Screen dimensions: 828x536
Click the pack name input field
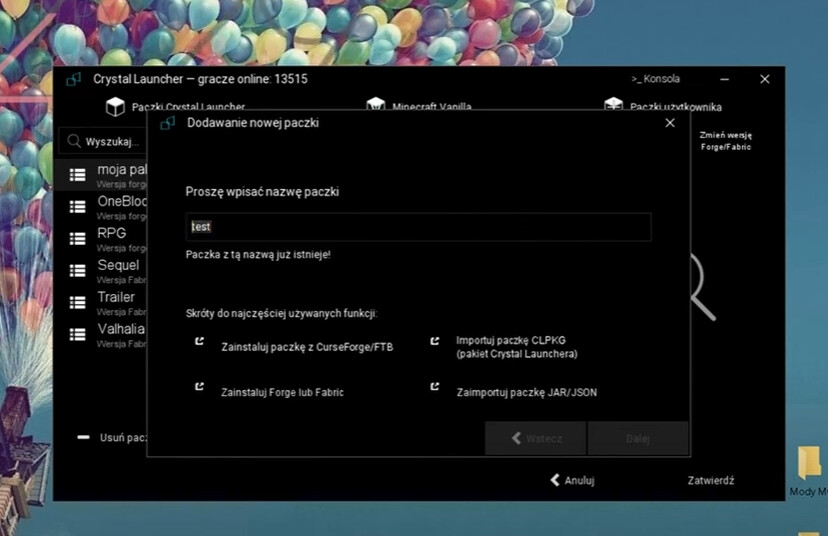click(x=418, y=227)
